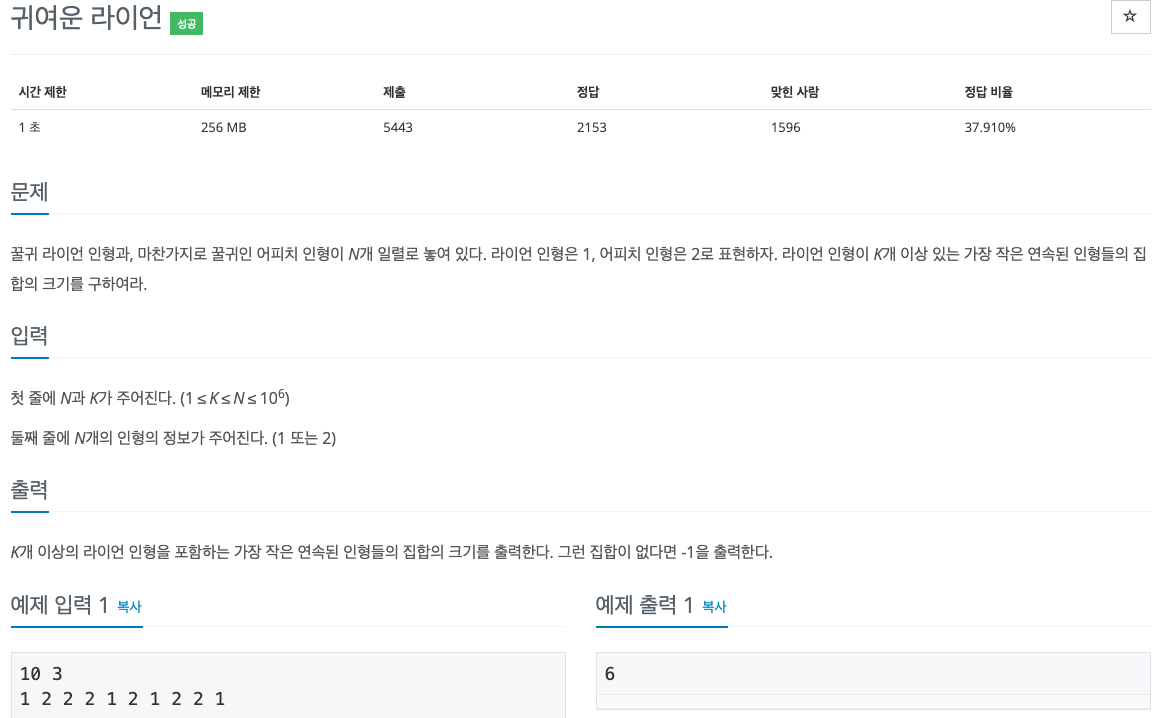Click the 맞힌 사람 count 1596
1164x718 pixels.
click(785, 128)
